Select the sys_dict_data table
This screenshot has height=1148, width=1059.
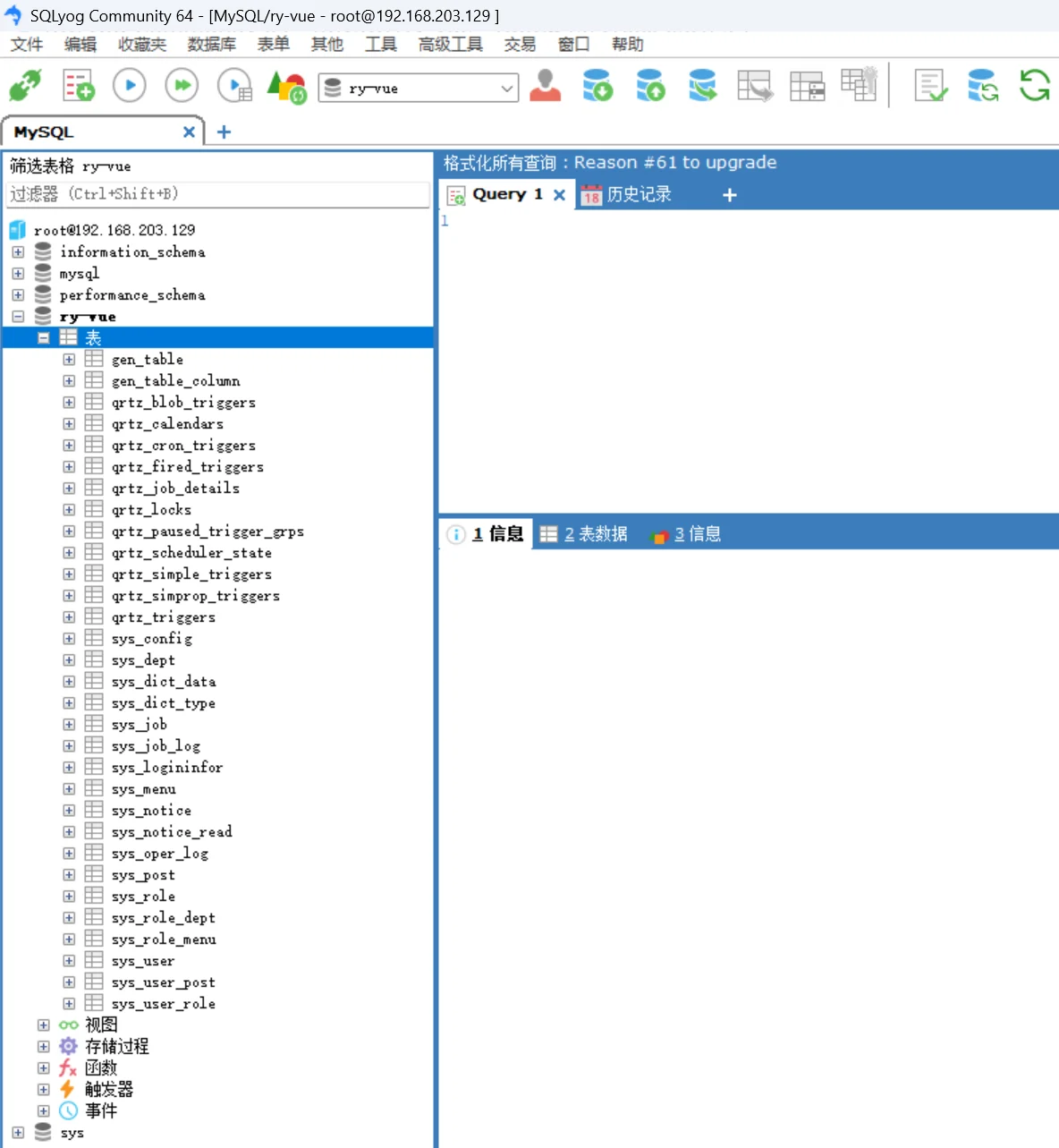164,682
